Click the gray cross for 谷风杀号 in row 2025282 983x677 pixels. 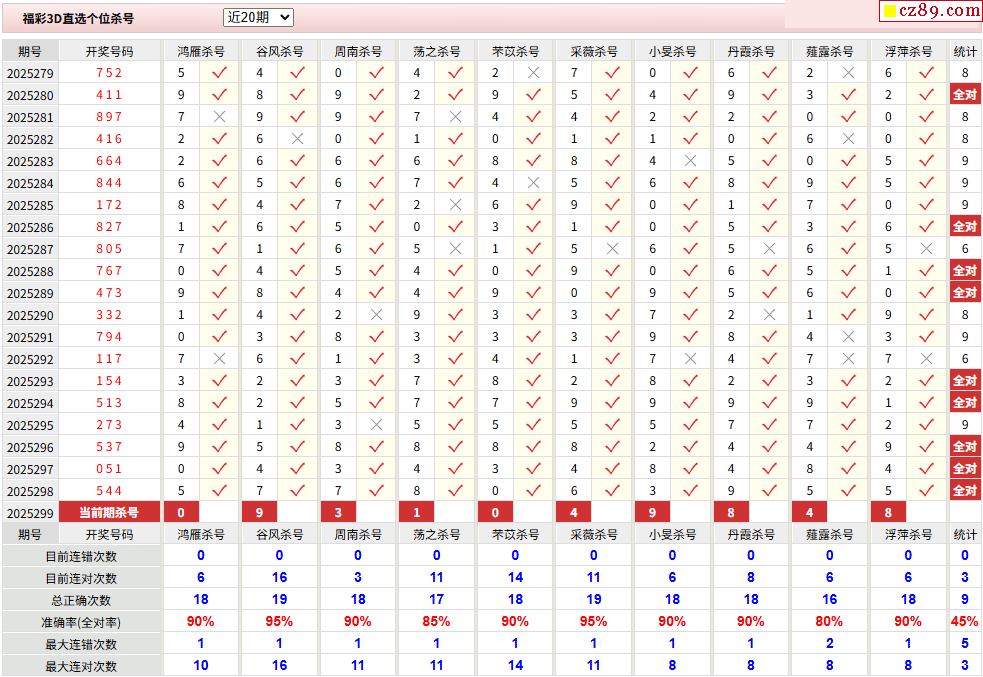coord(297,139)
